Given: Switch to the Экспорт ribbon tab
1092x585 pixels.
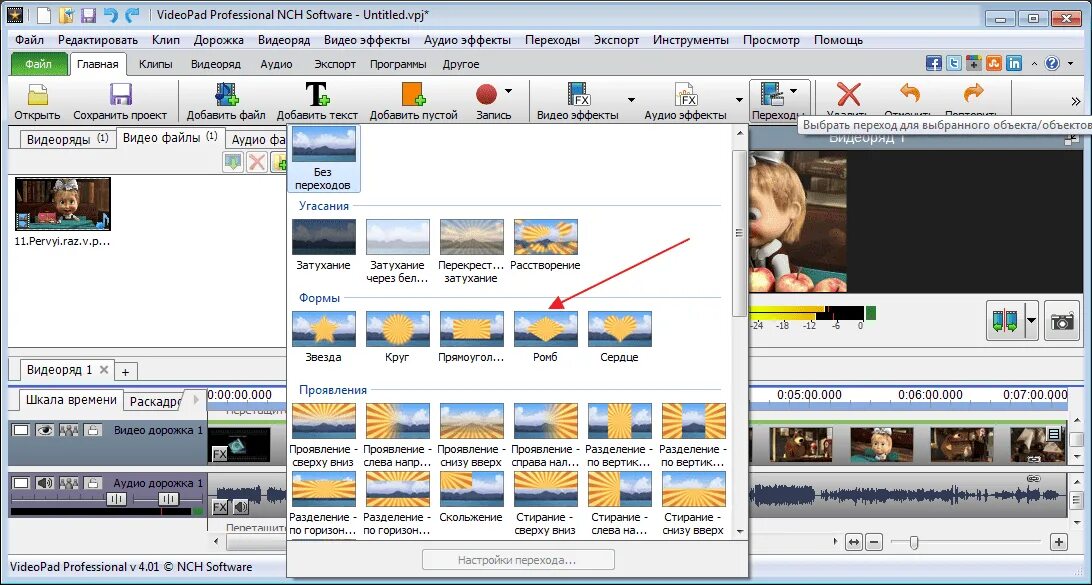Looking at the screenshot, I should coord(334,64).
